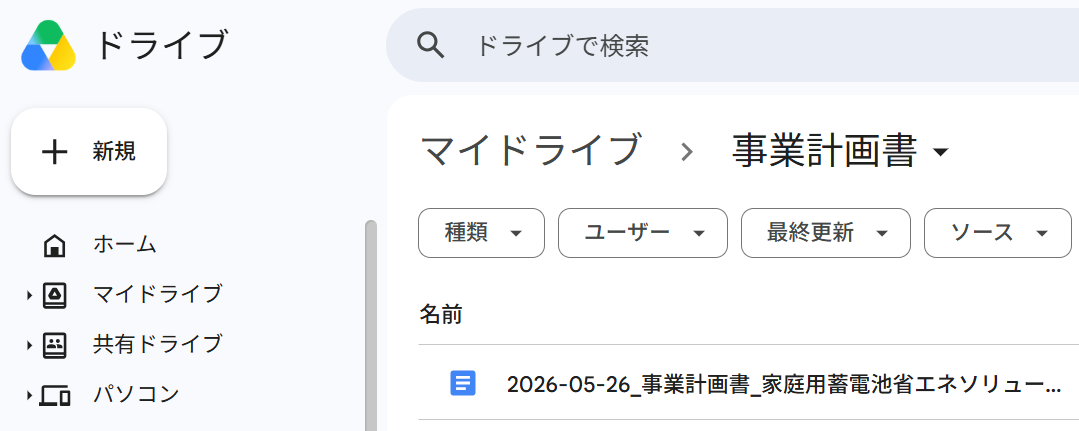The image size is (1079, 431).
Task: Expand the パソコン tree arrow
Action: [30, 395]
